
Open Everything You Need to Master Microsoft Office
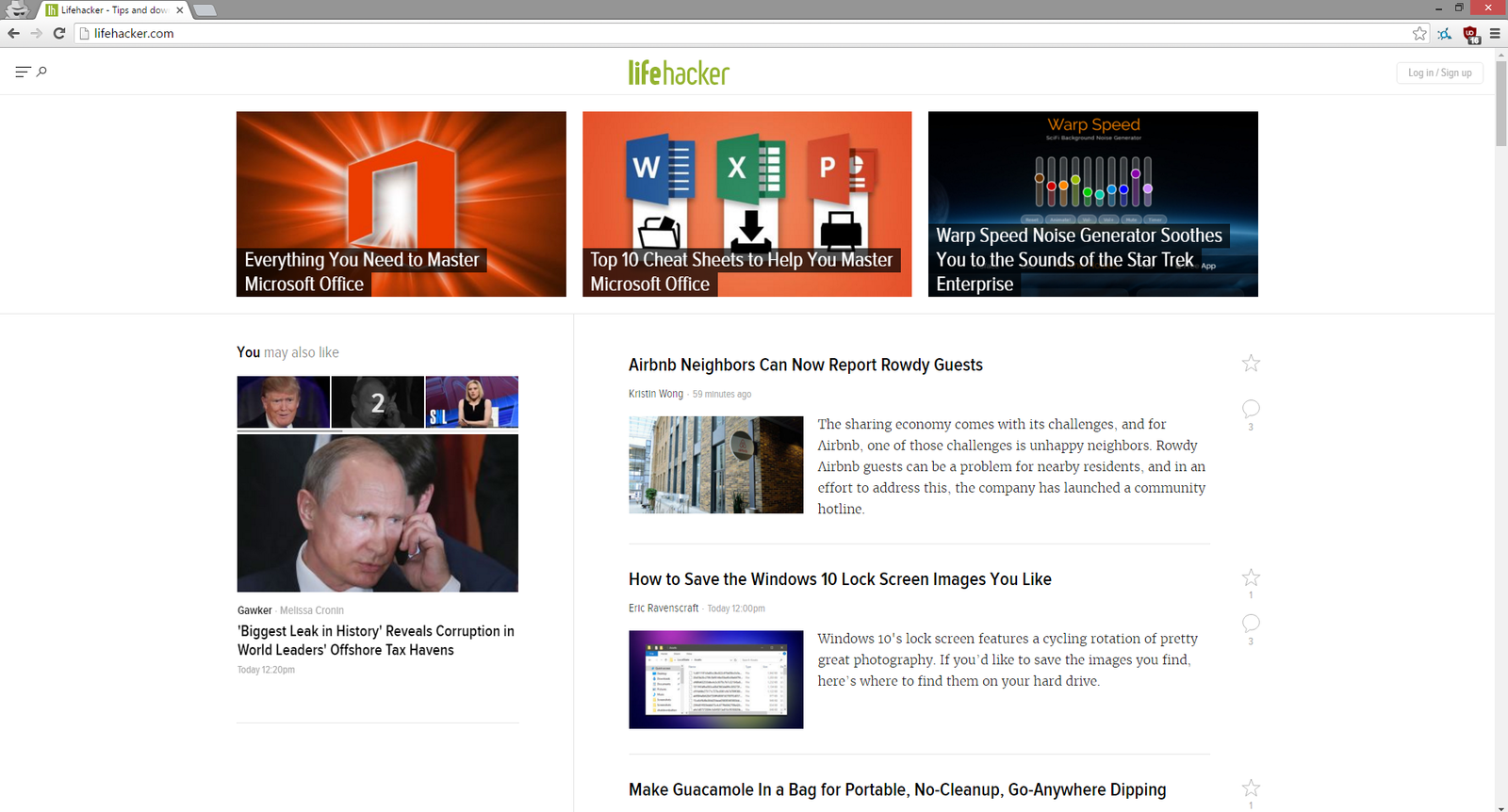[401, 203]
